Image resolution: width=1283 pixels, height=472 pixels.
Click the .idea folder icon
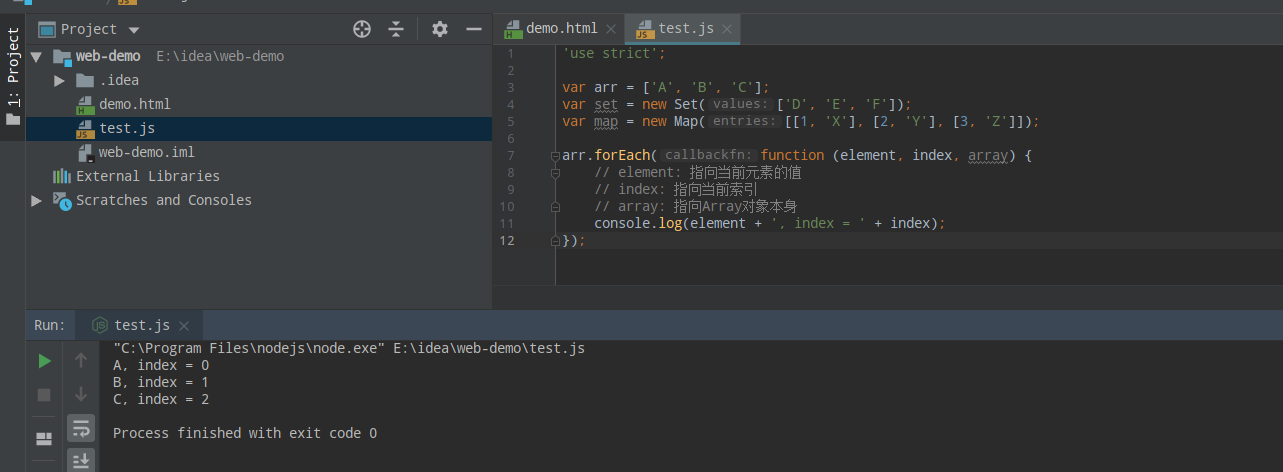click(85, 80)
